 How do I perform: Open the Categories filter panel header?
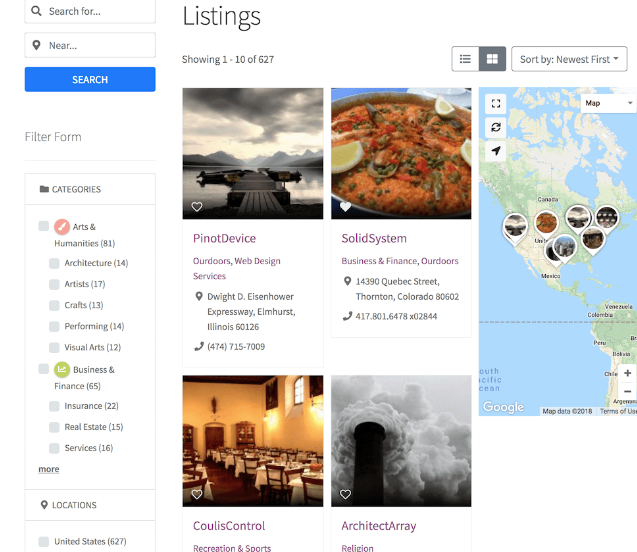[90, 189]
